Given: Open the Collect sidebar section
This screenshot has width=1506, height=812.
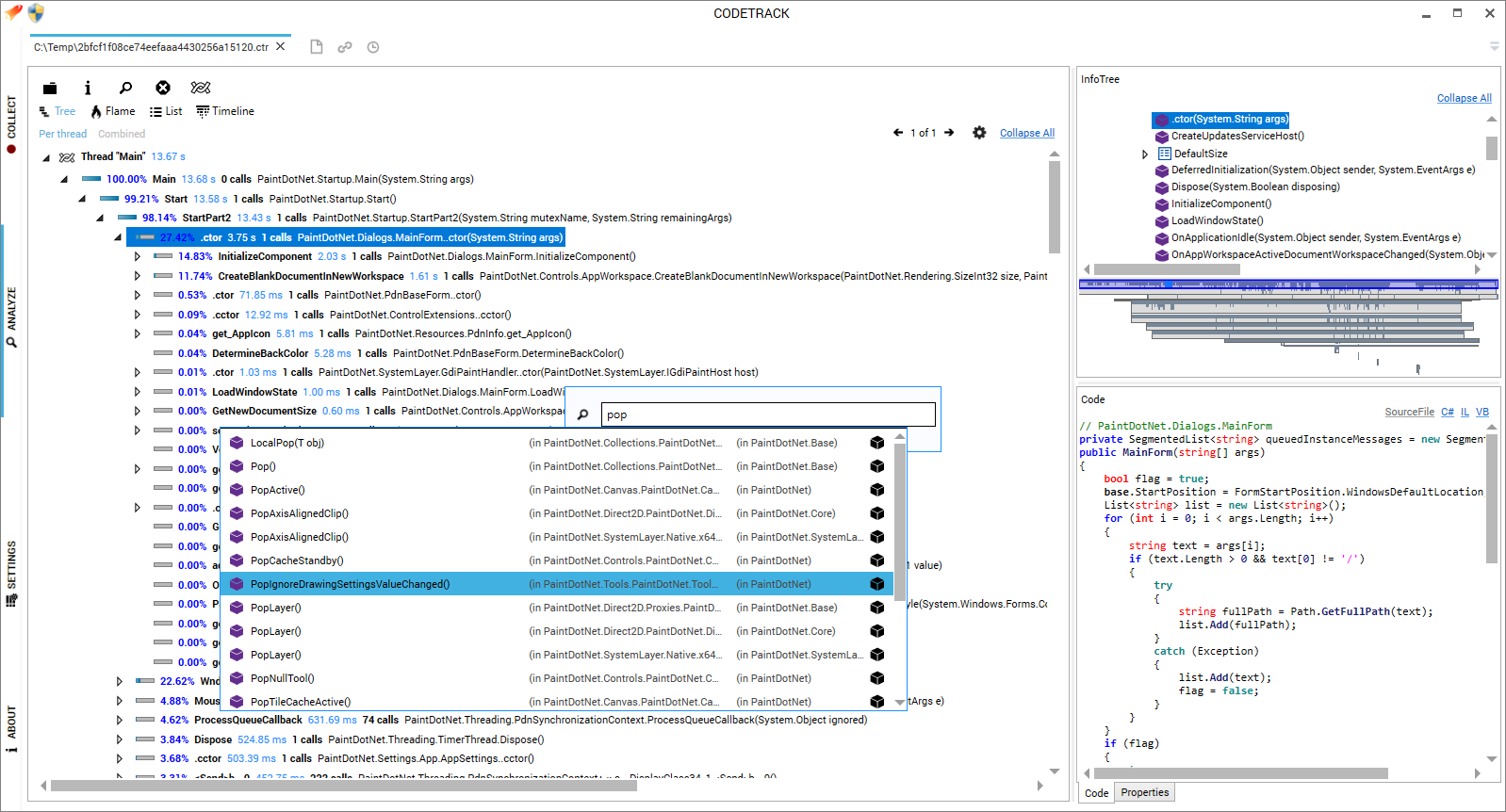Looking at the screenshot, I should pos(11,124).
